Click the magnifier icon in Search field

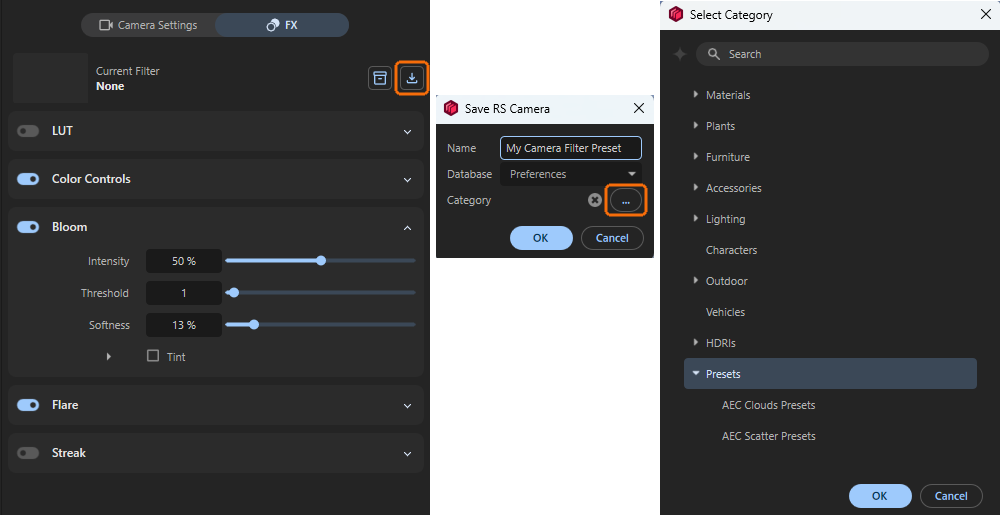(714, 54)
